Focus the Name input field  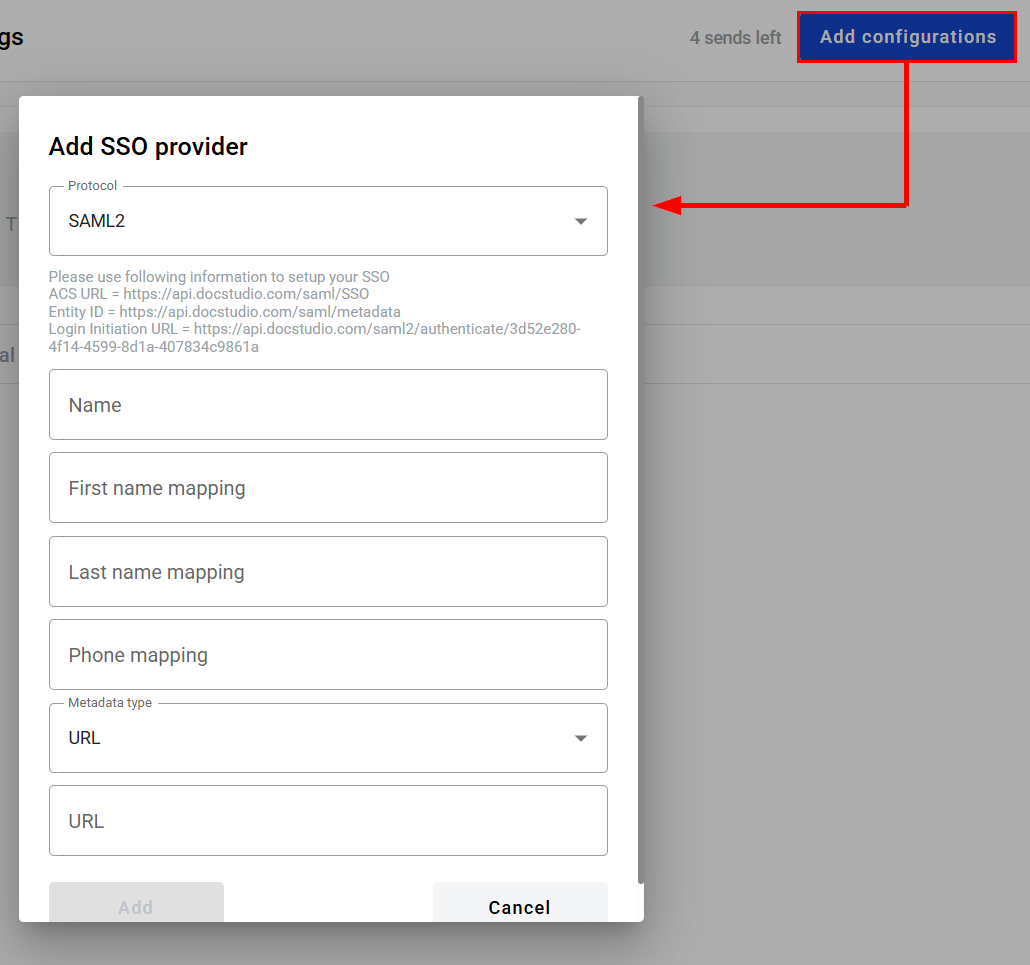point(328,405)
